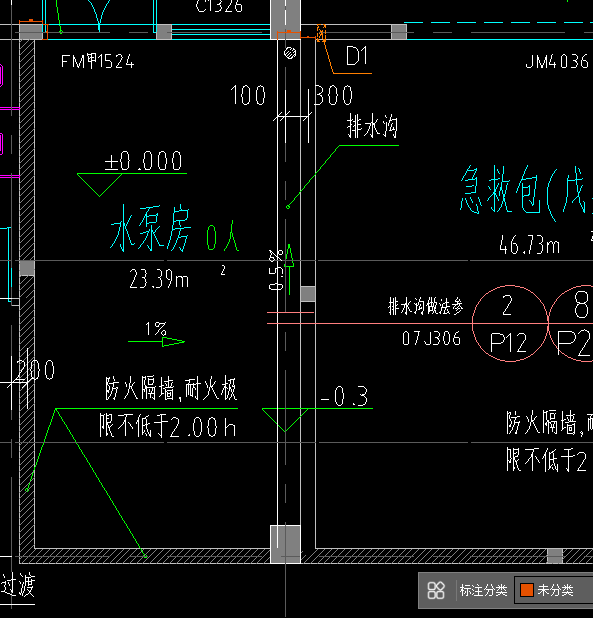Open the 未分类 category dropdown
The width and height of the screenshot is (593, 618).
click(554, 590)
